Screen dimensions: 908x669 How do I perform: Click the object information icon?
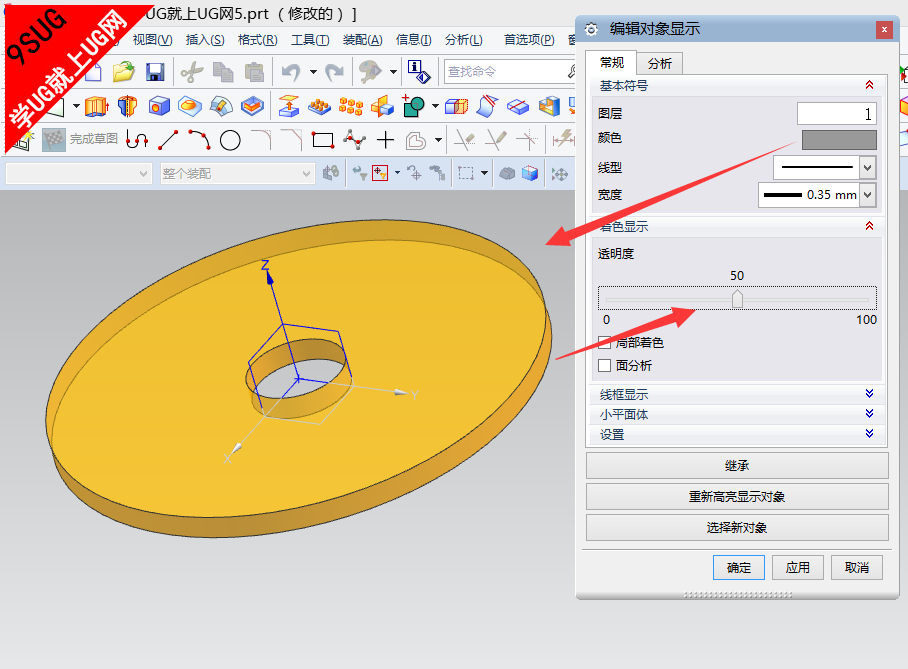(x=419, y=72)
